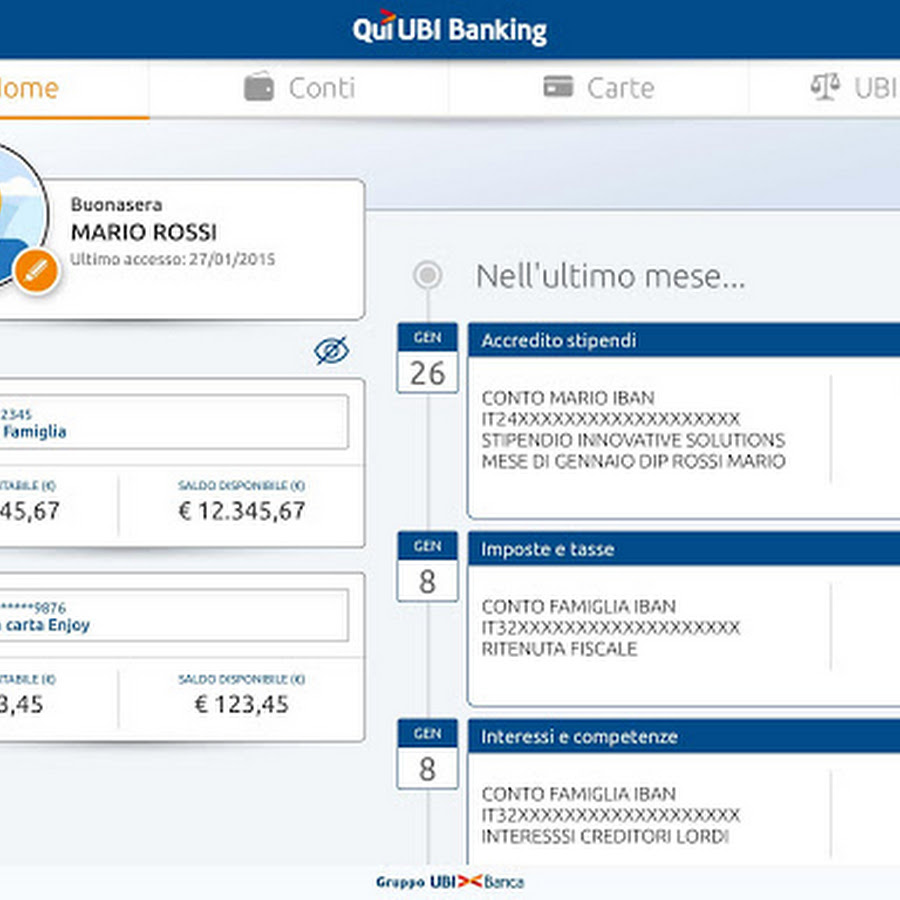The image size is (900, 900).
Task: Open the Imposte e tasse entry header
Action: [684, 549]
